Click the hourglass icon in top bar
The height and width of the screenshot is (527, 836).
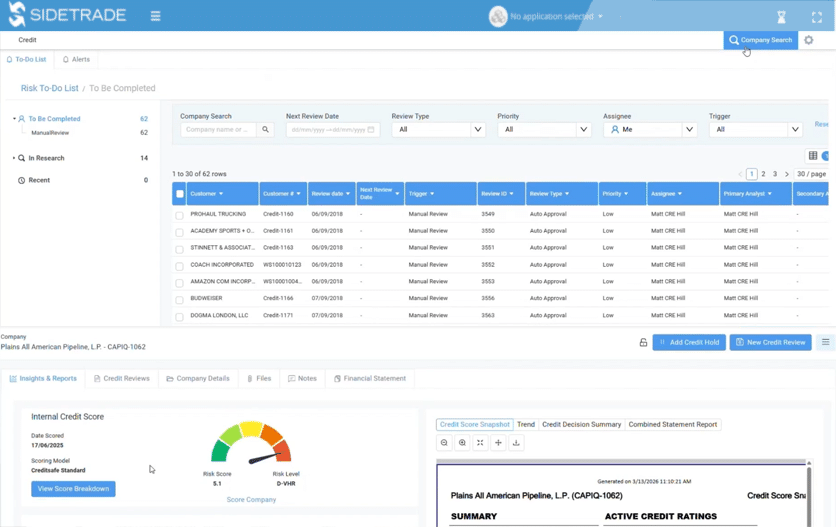pyautogui.click(x=781, y=17)
